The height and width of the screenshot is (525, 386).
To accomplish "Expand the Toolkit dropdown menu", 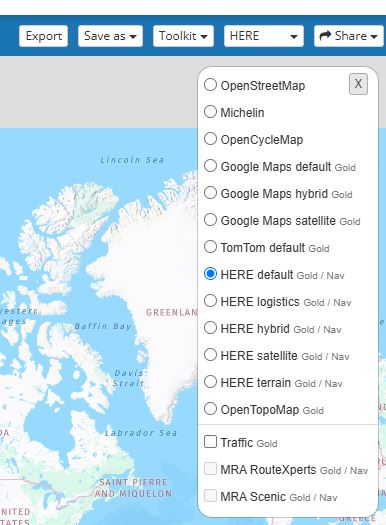I will pyautogui.click(x=183, y=36).
